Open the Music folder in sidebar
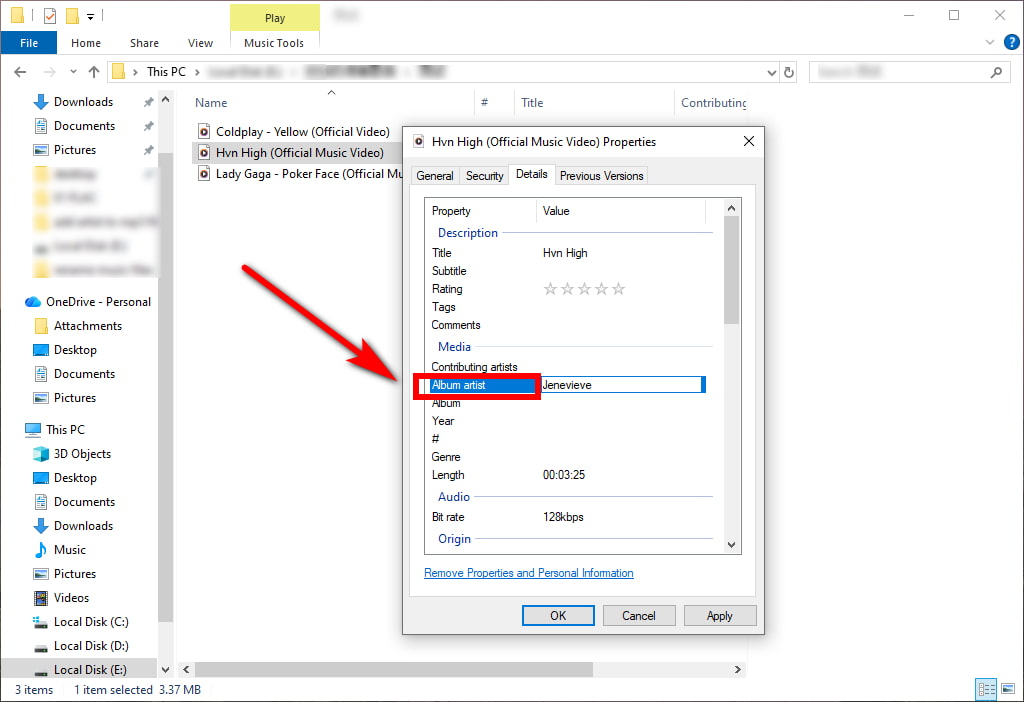Image resolution: width=1024 pixels, height=702 pixels. point(69,550)
